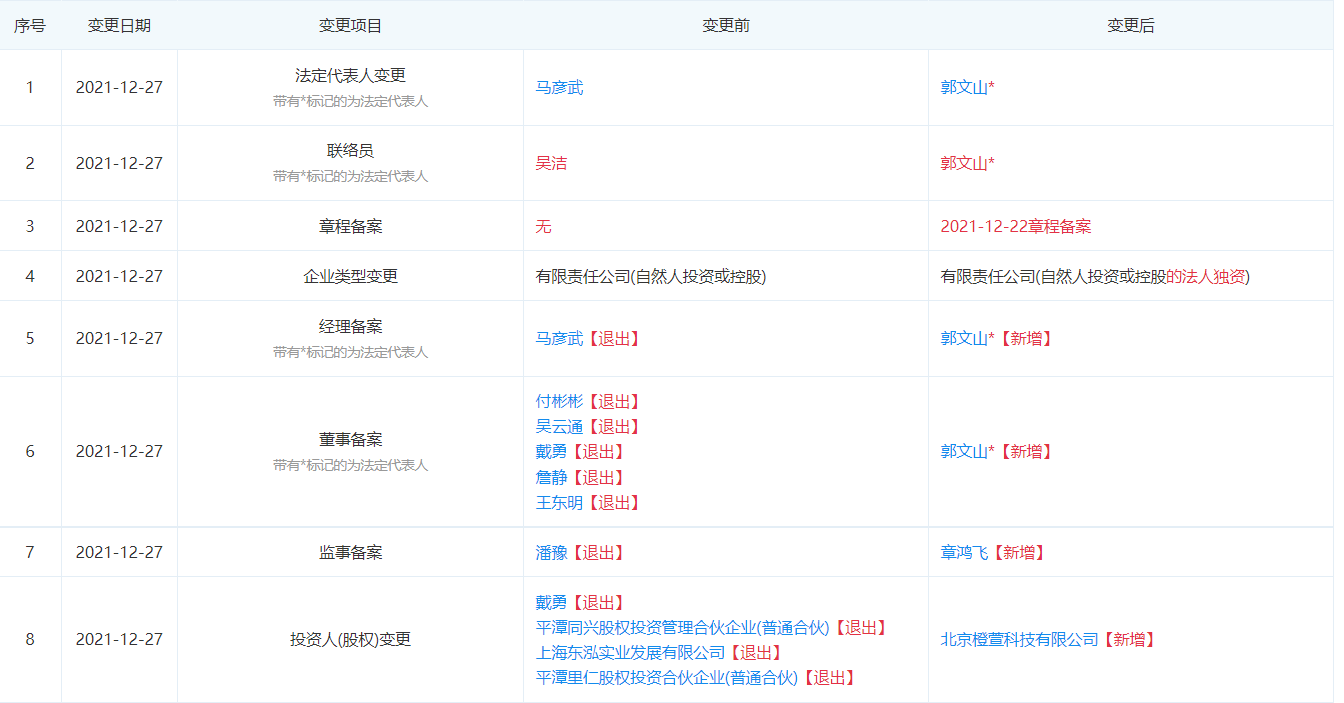
Task: Open 潘豫 in the 监事备案 row
Action: tap(551, 552)
